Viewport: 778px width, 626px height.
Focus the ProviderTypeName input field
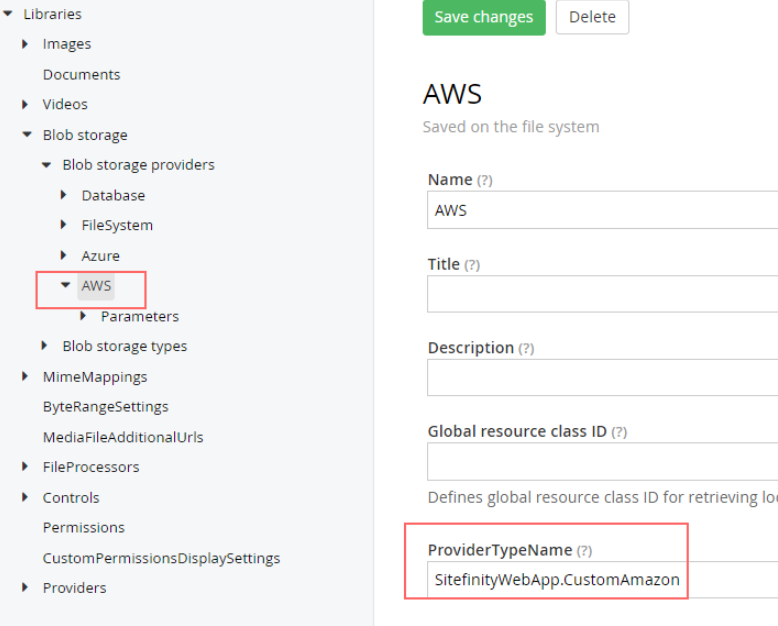coord(600,579)
